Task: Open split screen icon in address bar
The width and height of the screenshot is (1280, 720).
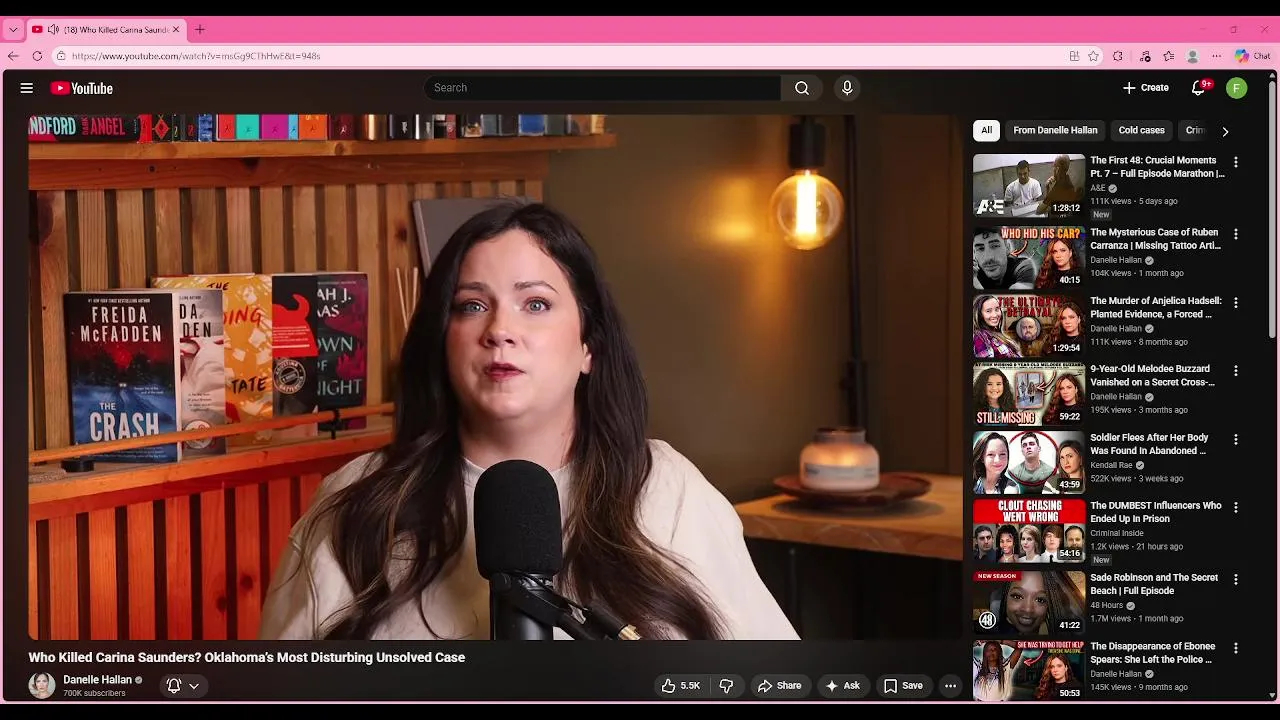Action: [x=1074, y=56]
